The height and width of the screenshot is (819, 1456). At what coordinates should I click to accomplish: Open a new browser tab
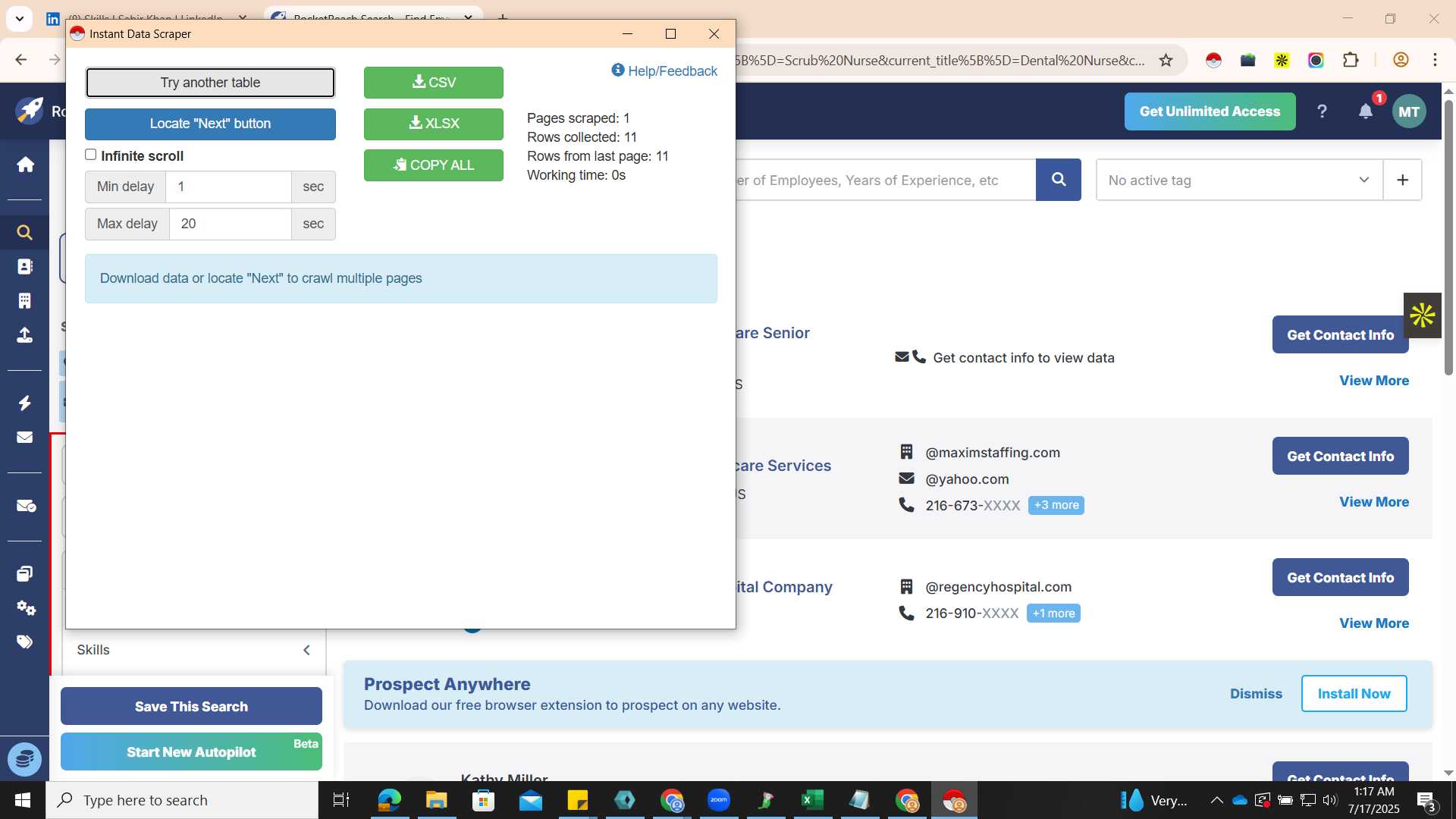pyautogui.click(x=503, y=18)
